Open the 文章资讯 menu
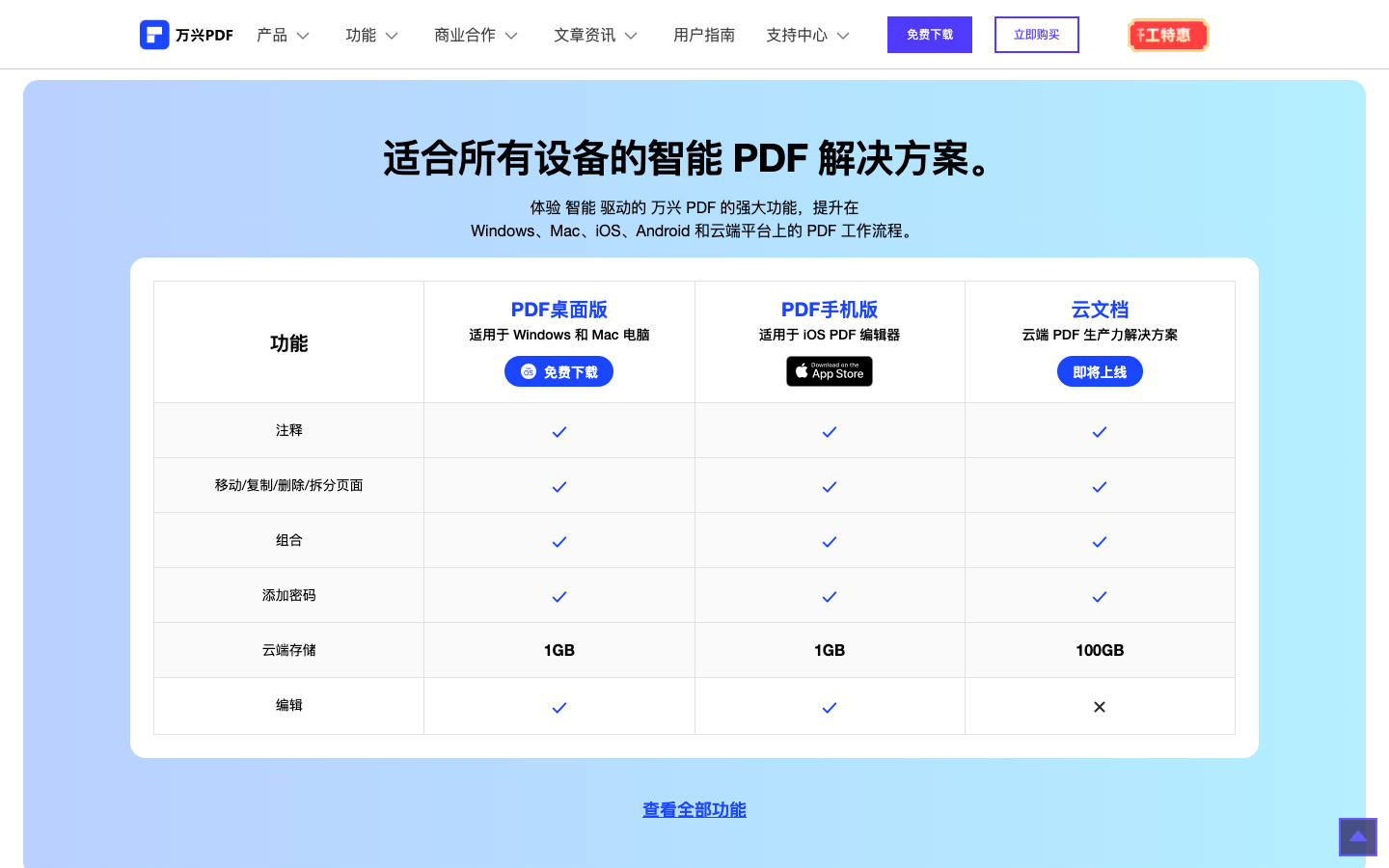The image size is (1389, 868). pyautogui.click(x=595, y=34)
